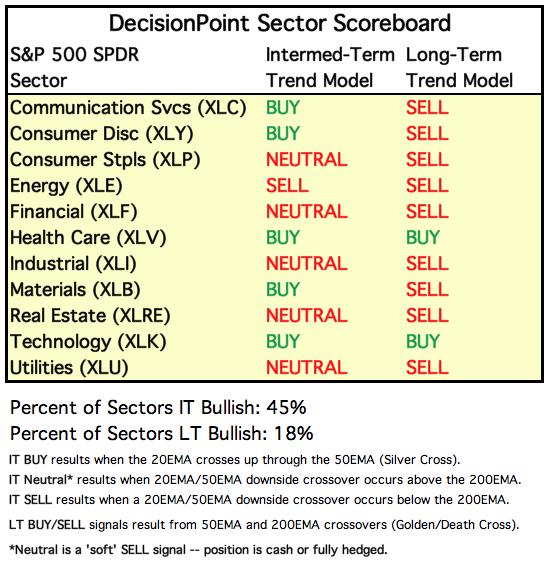Click the Energy (XLE) sector name
Screen dimensions: 549x572
pos(66,186)
